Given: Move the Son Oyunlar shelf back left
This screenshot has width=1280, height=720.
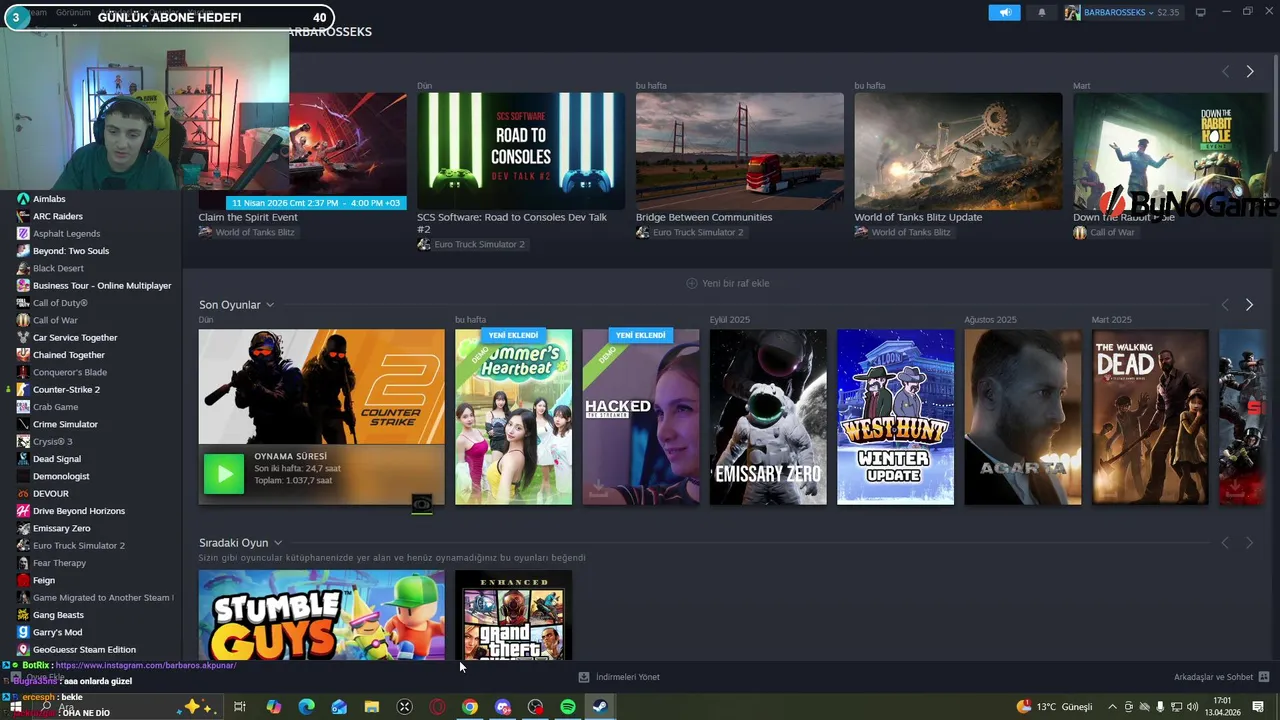Looking at the screenshot, I should click(1225, 305).
